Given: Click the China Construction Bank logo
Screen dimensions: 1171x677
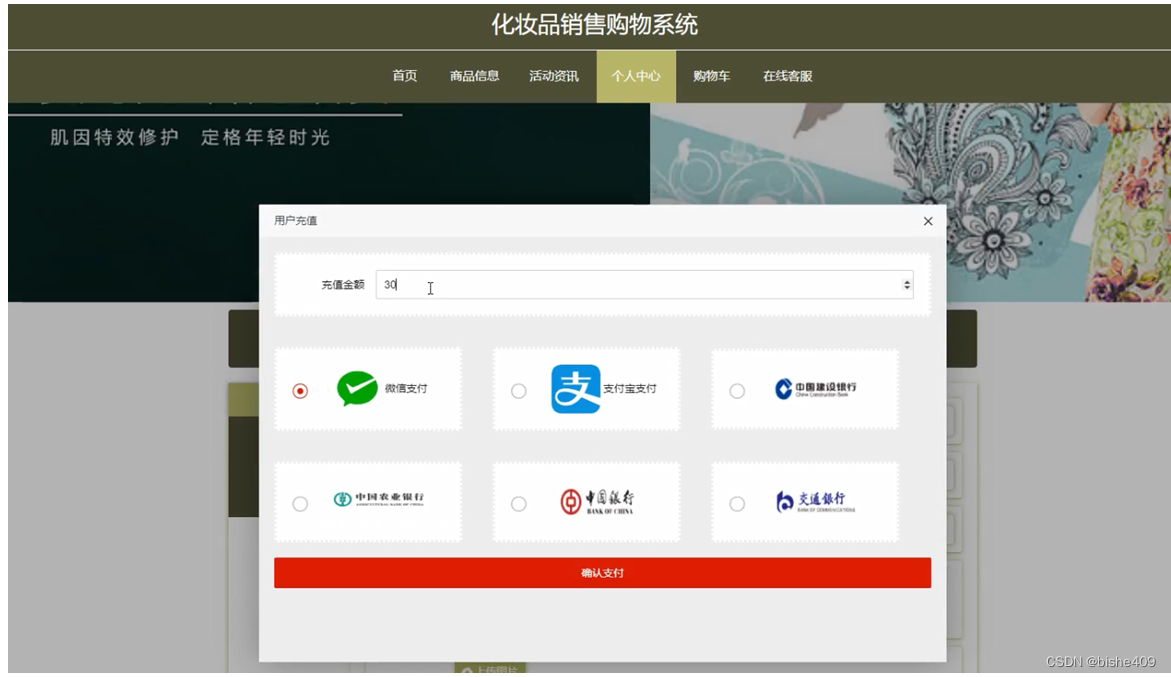Looking at the screenshot, I should point(816,389).
